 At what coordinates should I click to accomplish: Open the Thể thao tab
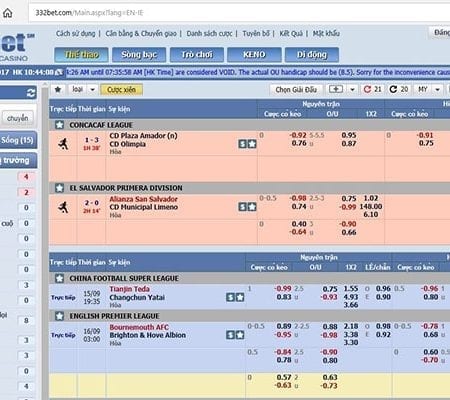(x=82, y=55)
